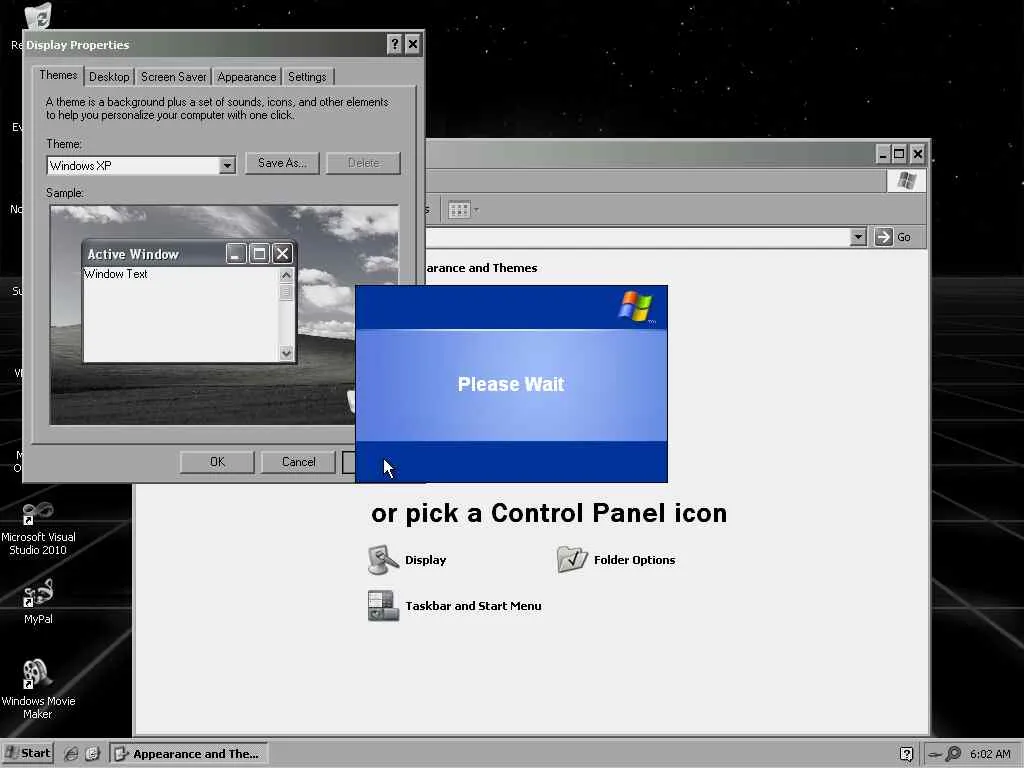Open Microsoft Visual Studio 2010 desktop shortcut
This screenshot has width=1024, height=768.
pos(38,530)
